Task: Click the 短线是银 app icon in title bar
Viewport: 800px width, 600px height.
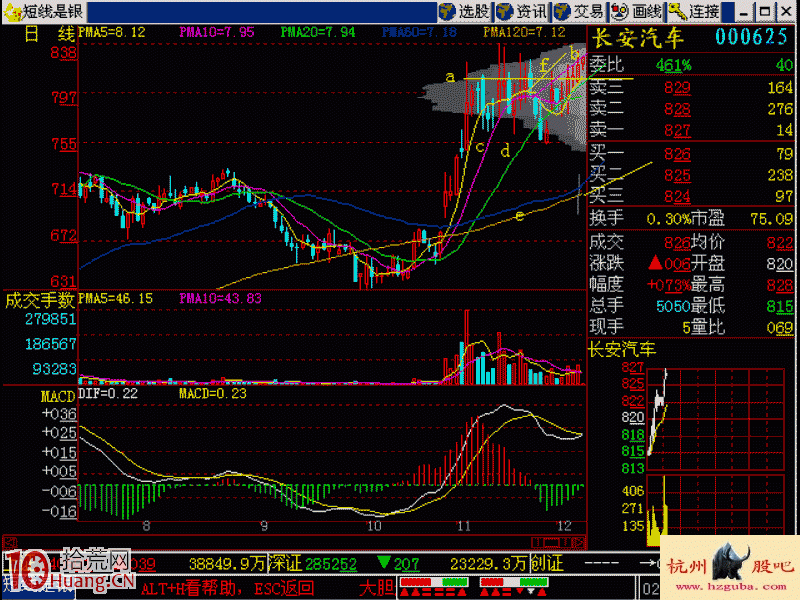Action: (11, 11)
